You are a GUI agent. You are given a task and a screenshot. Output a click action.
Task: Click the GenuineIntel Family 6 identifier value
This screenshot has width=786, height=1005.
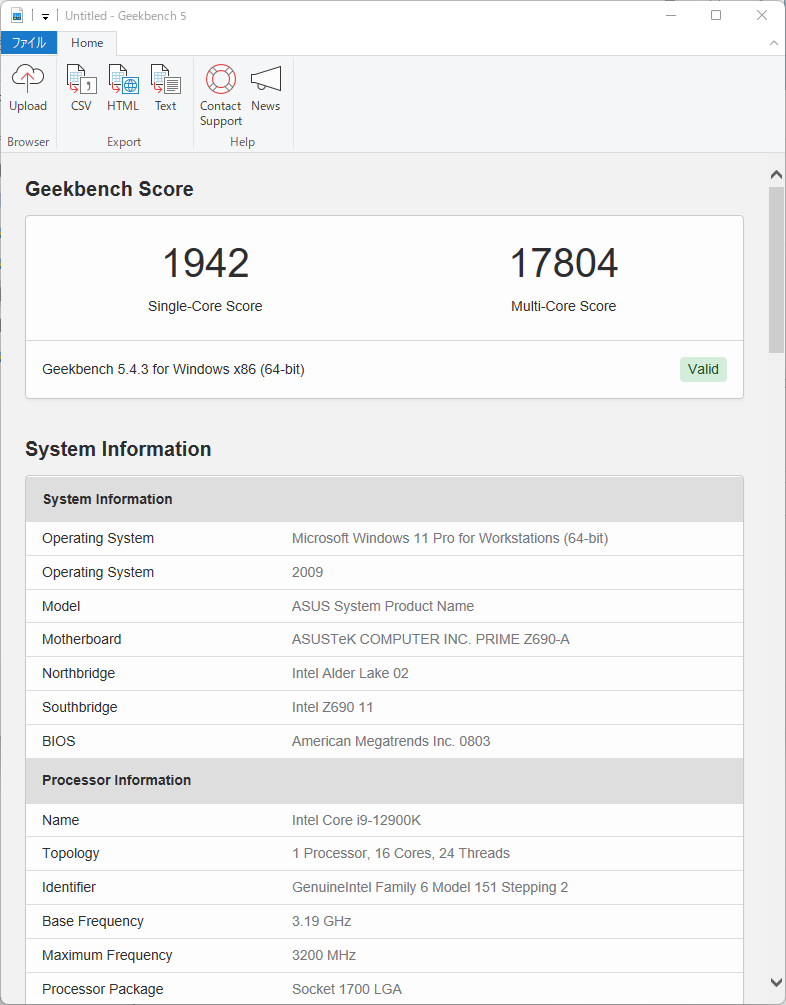430,887
